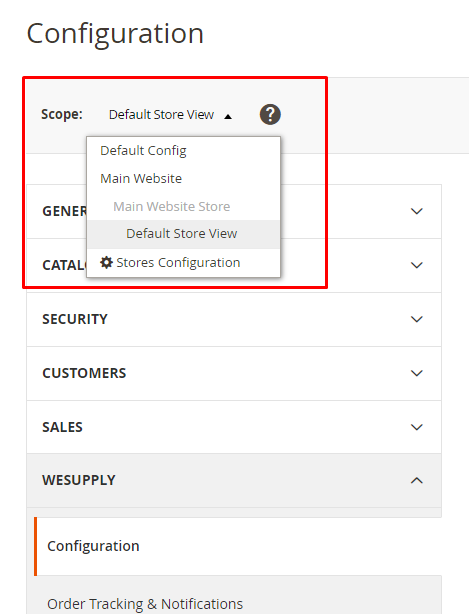This screenshot has width=469, height=614.
Task: Expand the Security section chevron
Action: click(x=417, y=319)
